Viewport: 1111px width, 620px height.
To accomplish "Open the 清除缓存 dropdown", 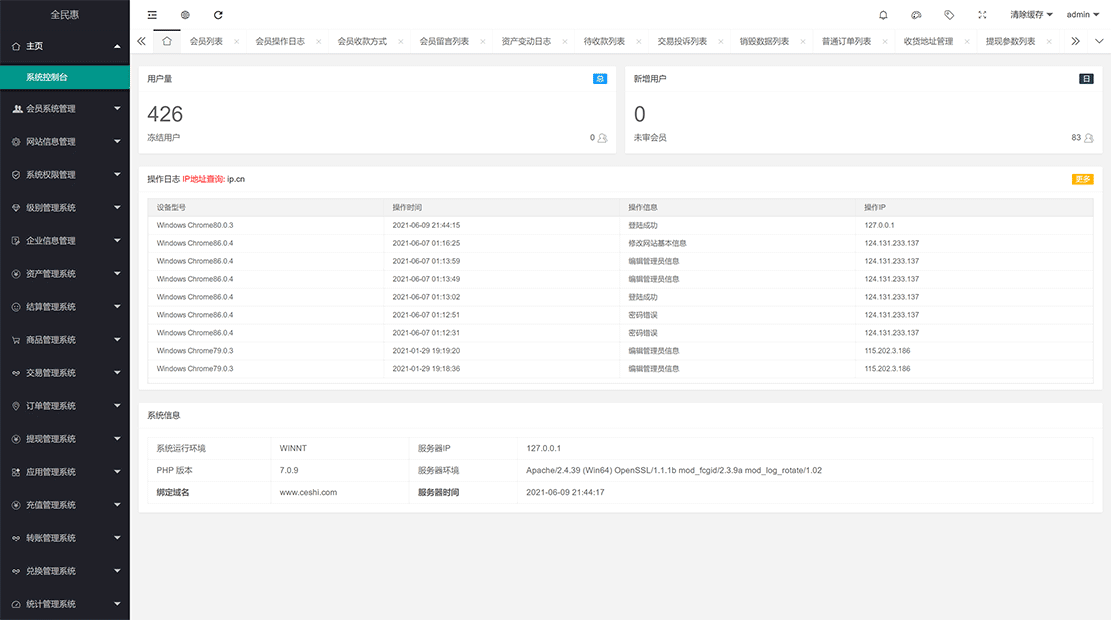I will [x=1031, y=15].
